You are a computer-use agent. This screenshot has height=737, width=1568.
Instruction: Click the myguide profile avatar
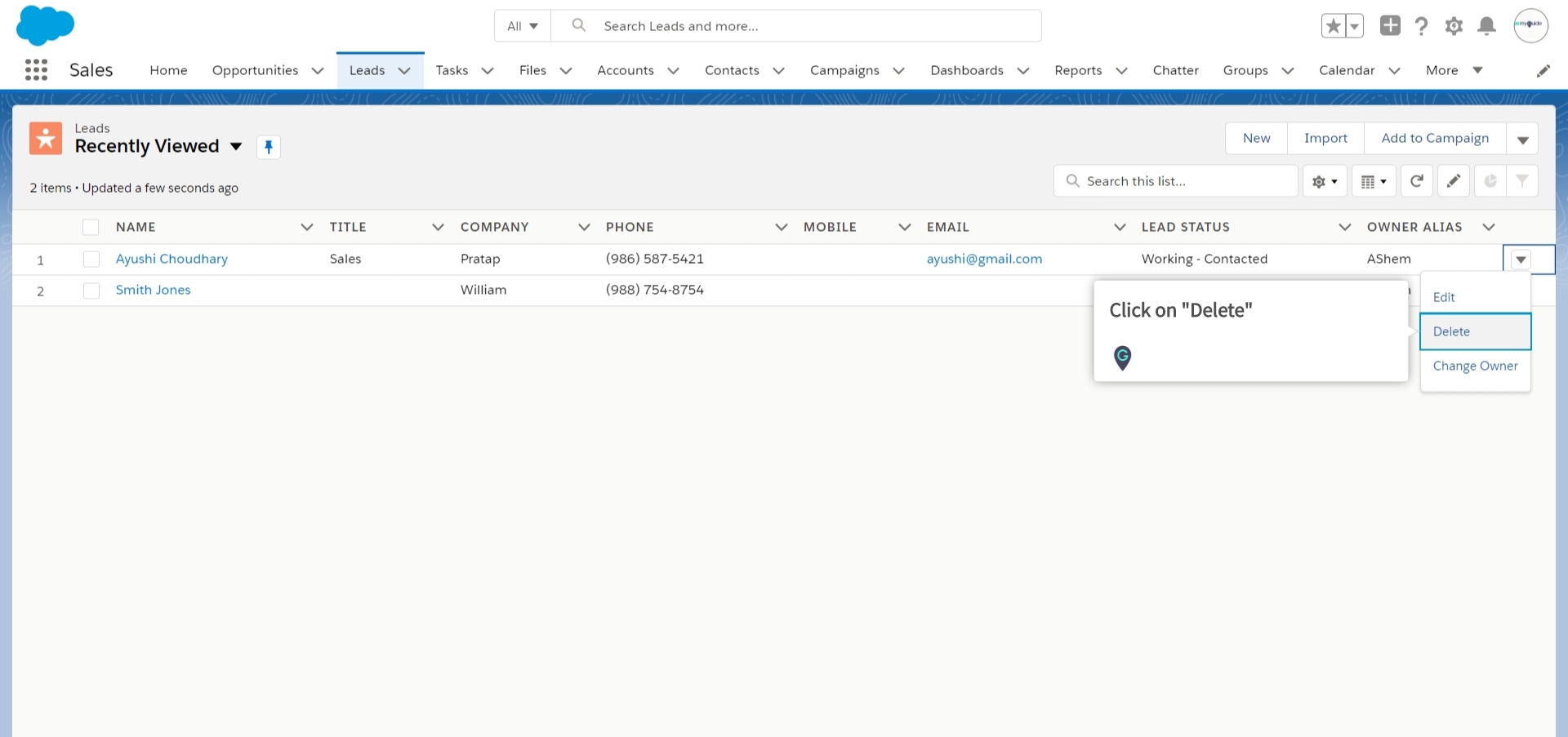point(1530,25)
